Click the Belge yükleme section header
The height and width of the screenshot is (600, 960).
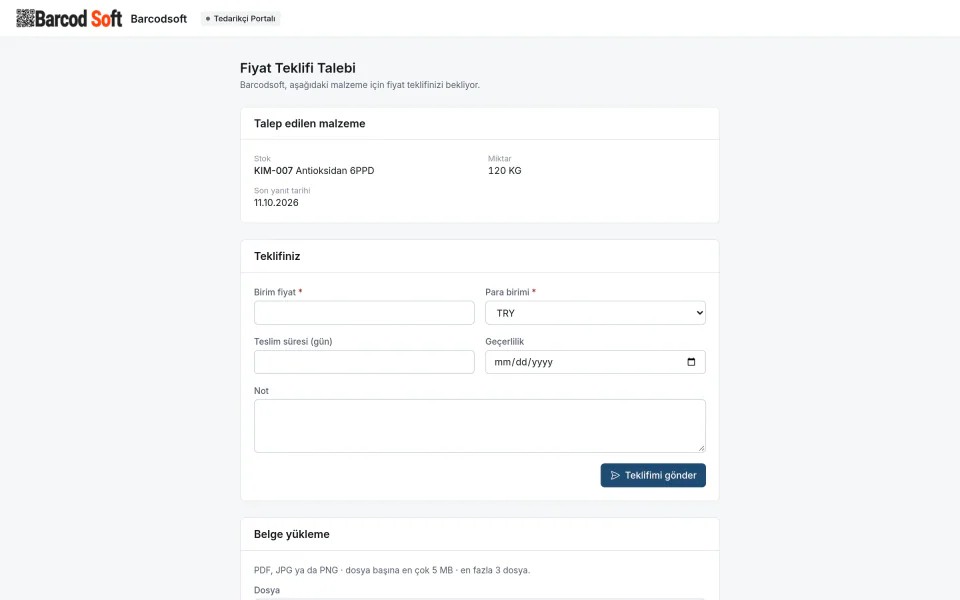291,534
